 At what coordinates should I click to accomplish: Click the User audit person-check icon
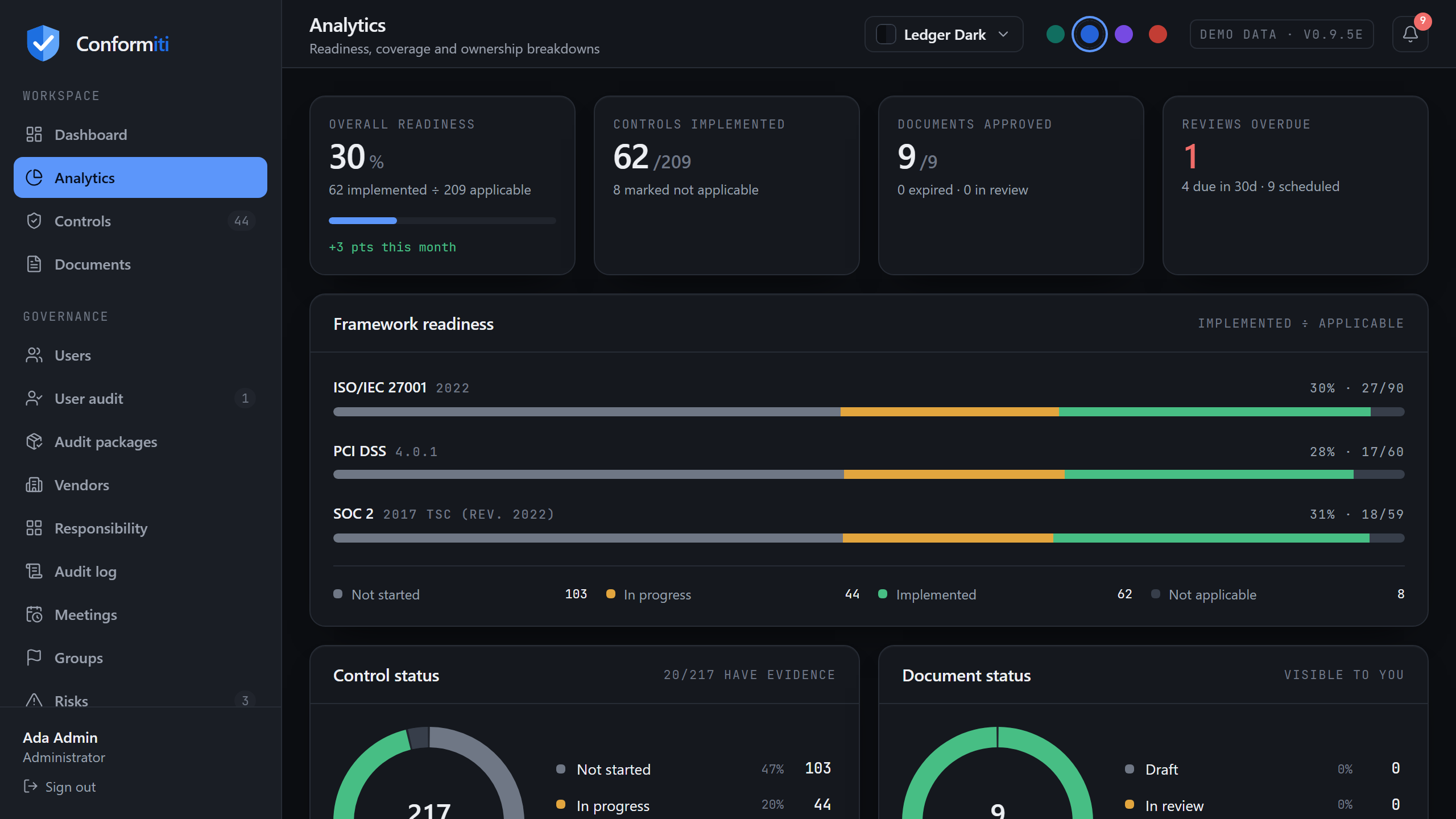point(34,398)
